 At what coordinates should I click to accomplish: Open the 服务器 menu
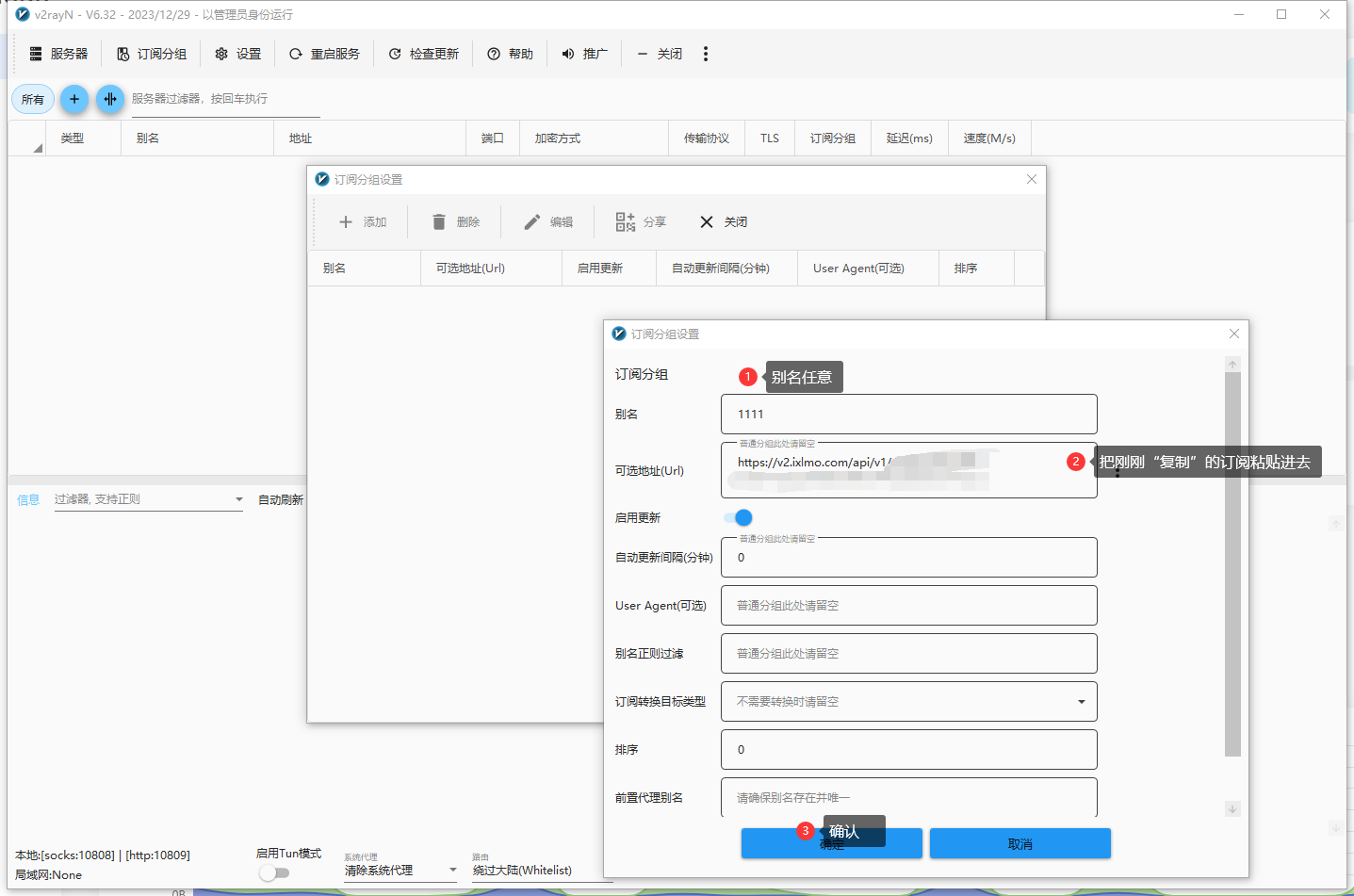tap(58, 54)
